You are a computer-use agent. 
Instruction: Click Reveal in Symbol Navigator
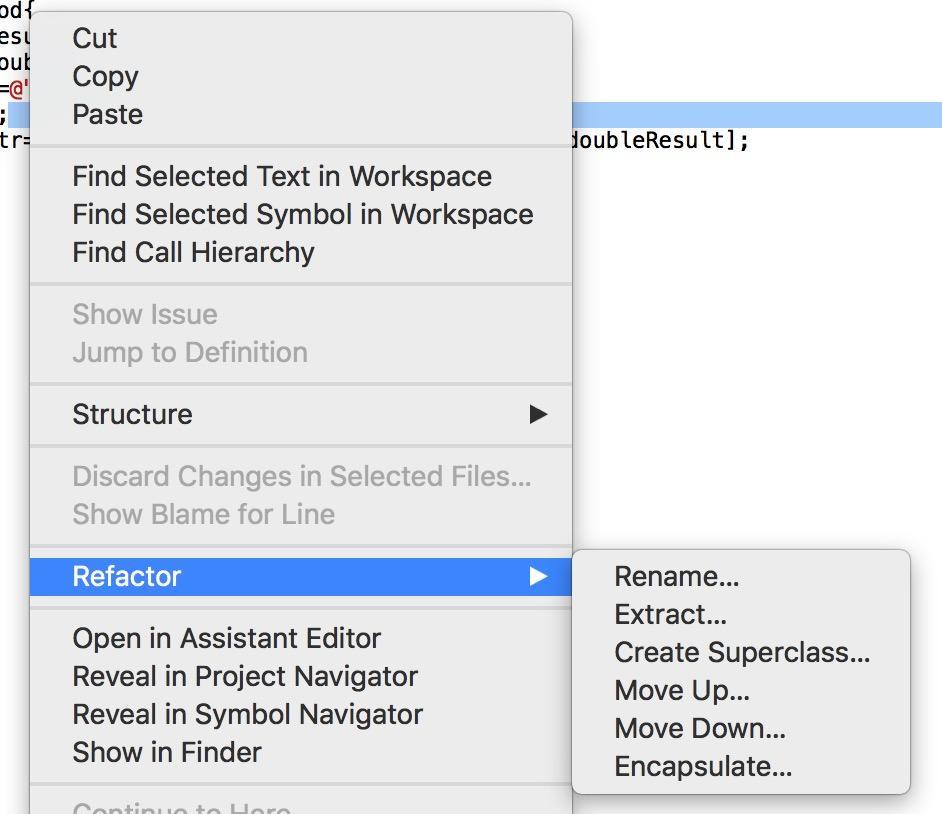click(247, 715)
